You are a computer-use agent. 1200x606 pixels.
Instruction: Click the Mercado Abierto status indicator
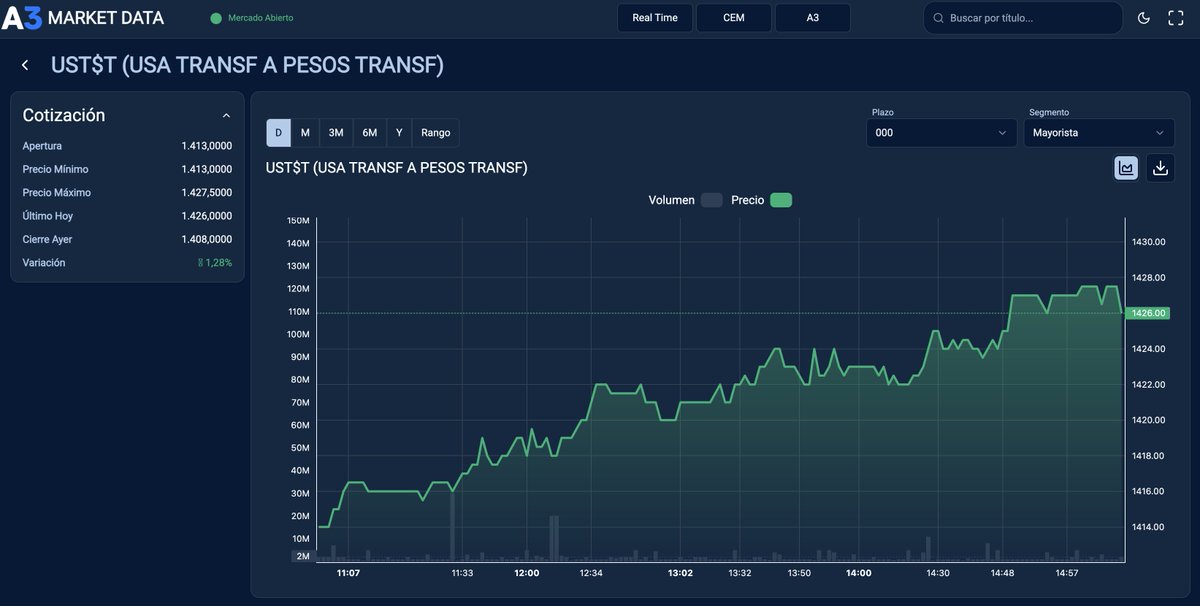coord(252,18)
